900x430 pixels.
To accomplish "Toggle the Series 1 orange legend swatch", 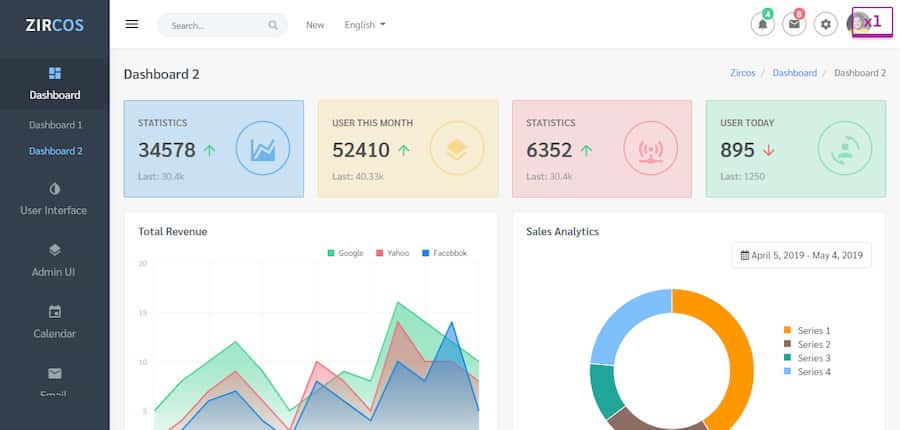I will tap(788, 330).
